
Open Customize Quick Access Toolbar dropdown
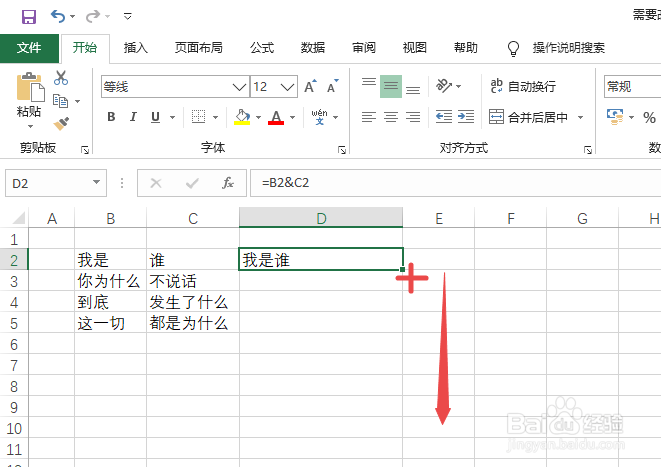127,16
